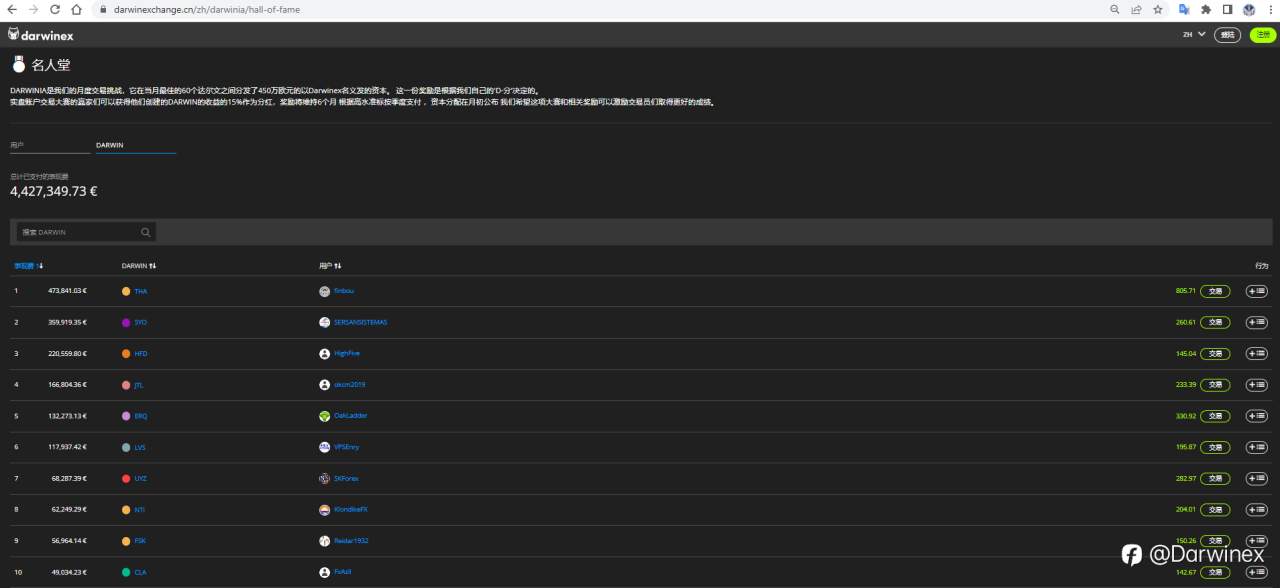Open the browser home page icon
Screen dimensions: 1280x588
coord(77,9)
